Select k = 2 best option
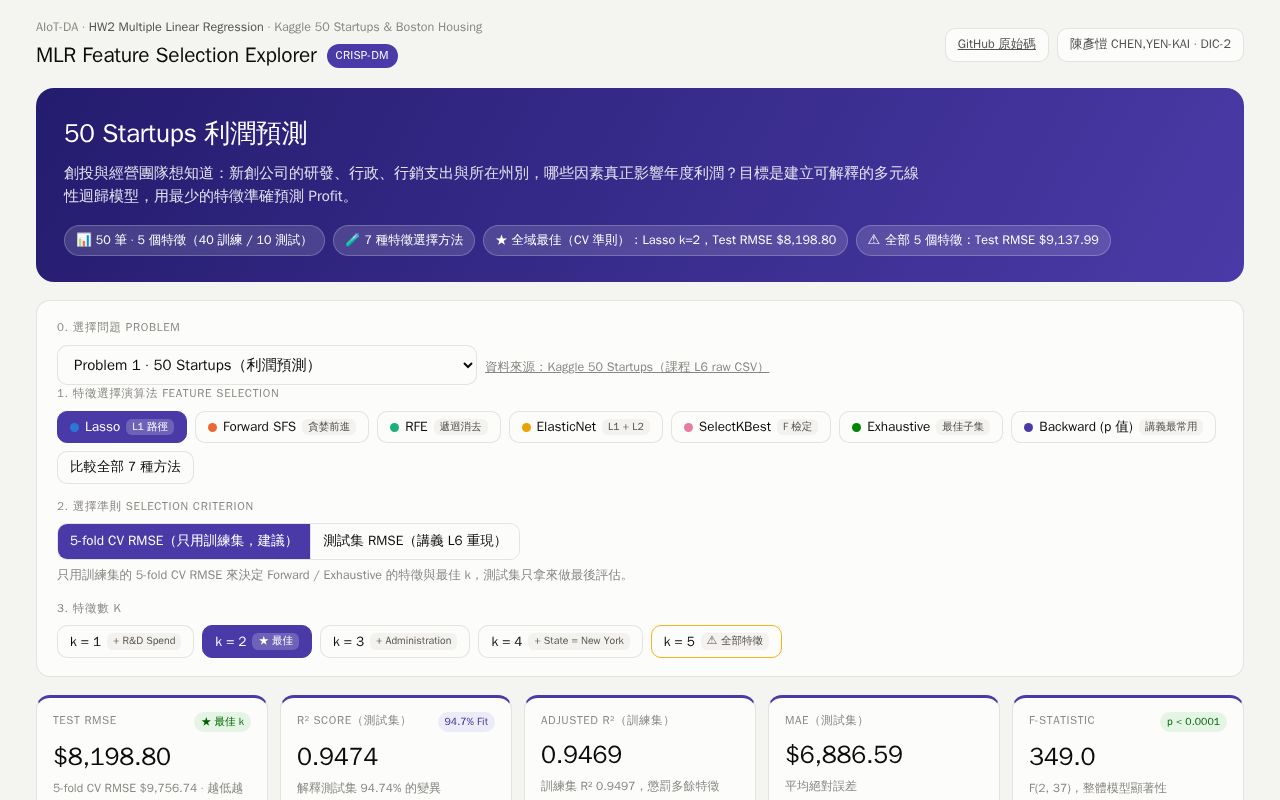The height and width of the screenshot is (800, 1280). tap(257, 641)
